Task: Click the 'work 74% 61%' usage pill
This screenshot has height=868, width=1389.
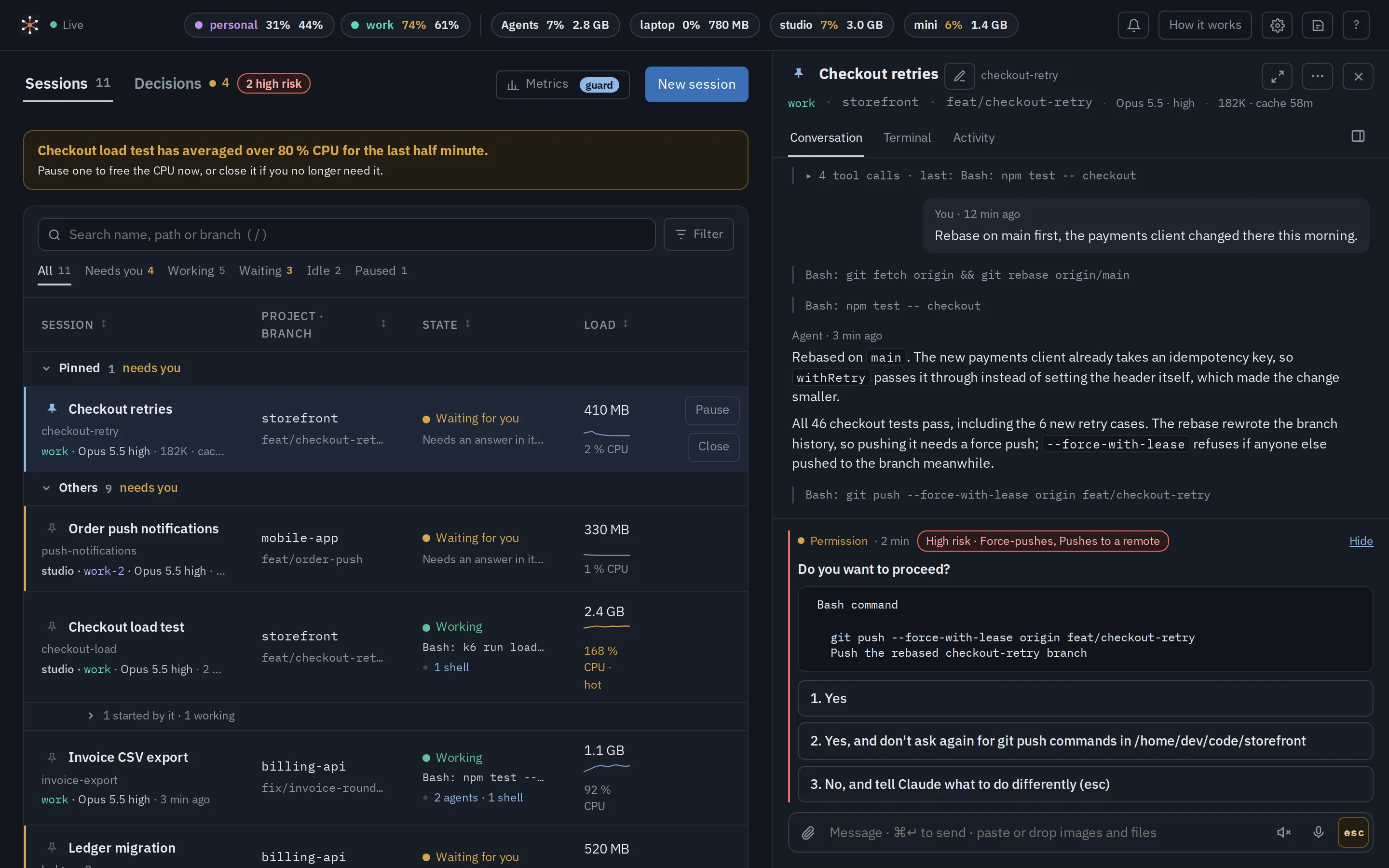Action: (405, 25)
